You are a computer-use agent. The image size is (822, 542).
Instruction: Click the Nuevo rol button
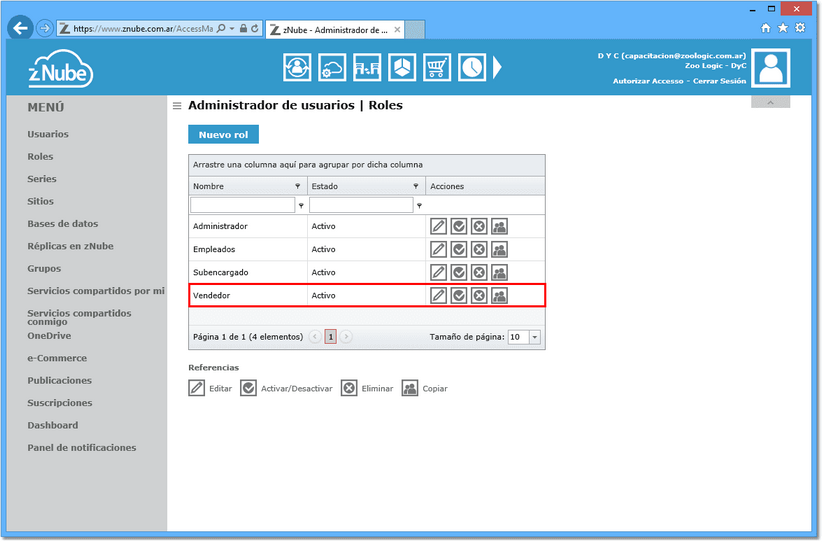coord(223,135)
